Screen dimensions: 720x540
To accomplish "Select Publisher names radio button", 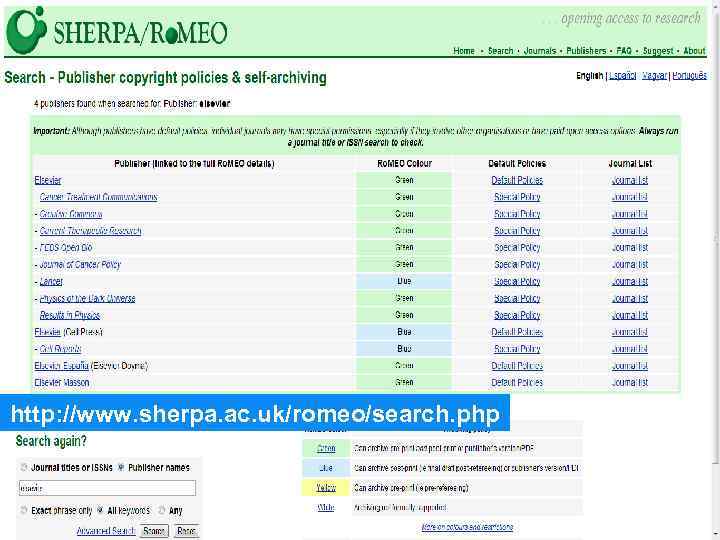I will click(x=121, y=467).
